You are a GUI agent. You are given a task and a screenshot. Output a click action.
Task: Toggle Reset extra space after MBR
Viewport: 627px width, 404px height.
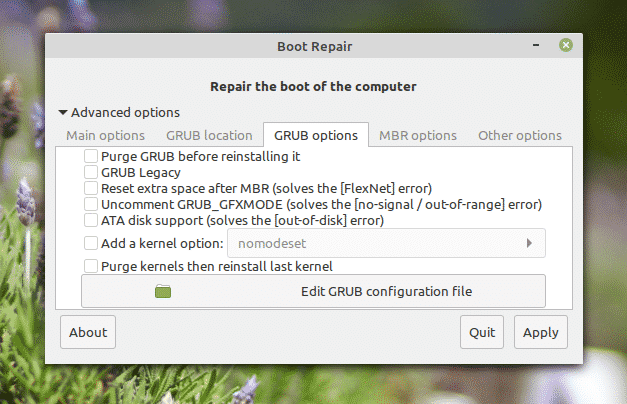(91, 188)
